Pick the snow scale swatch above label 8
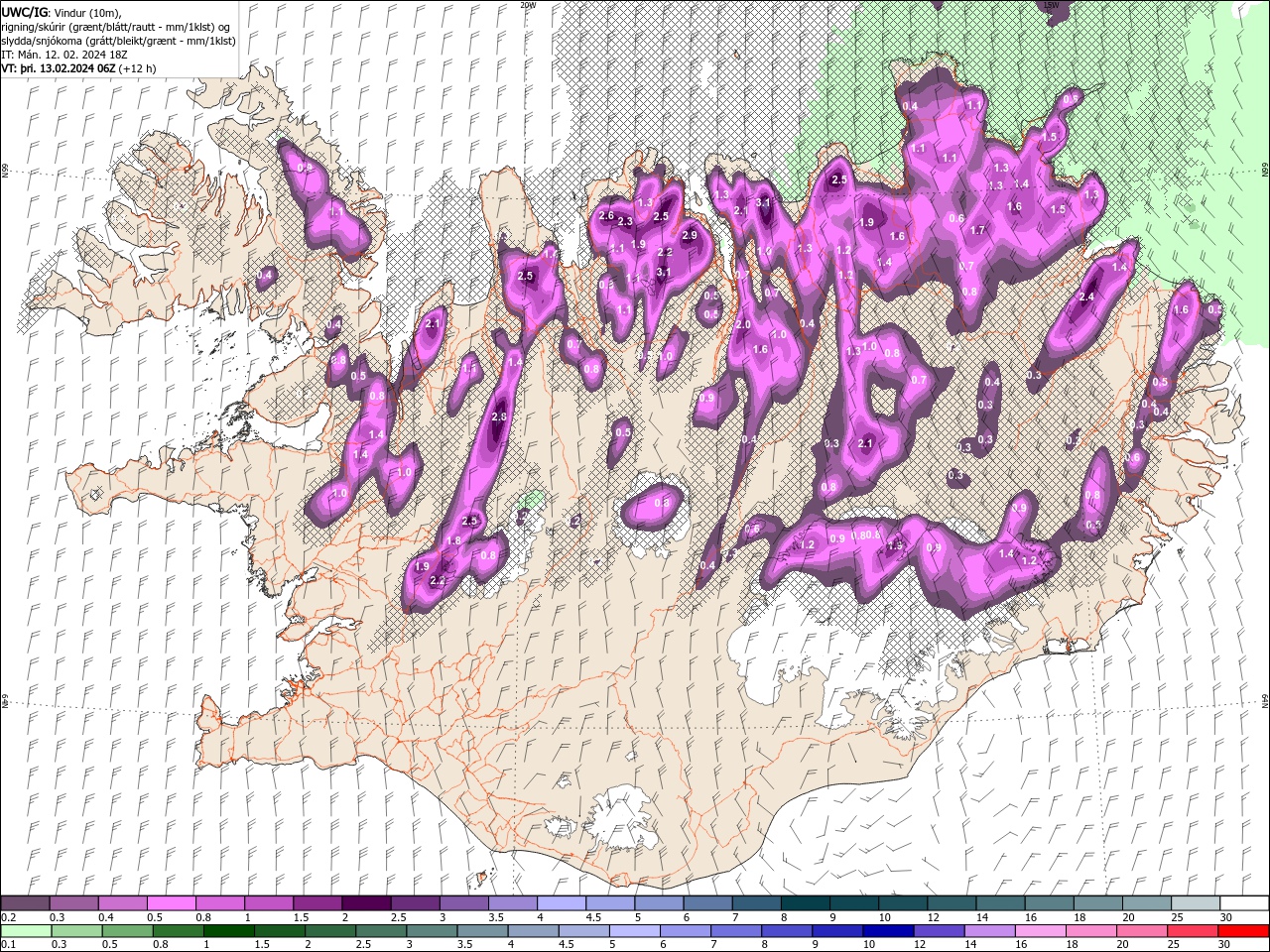Screen dimensions: 1270x952 805,903
